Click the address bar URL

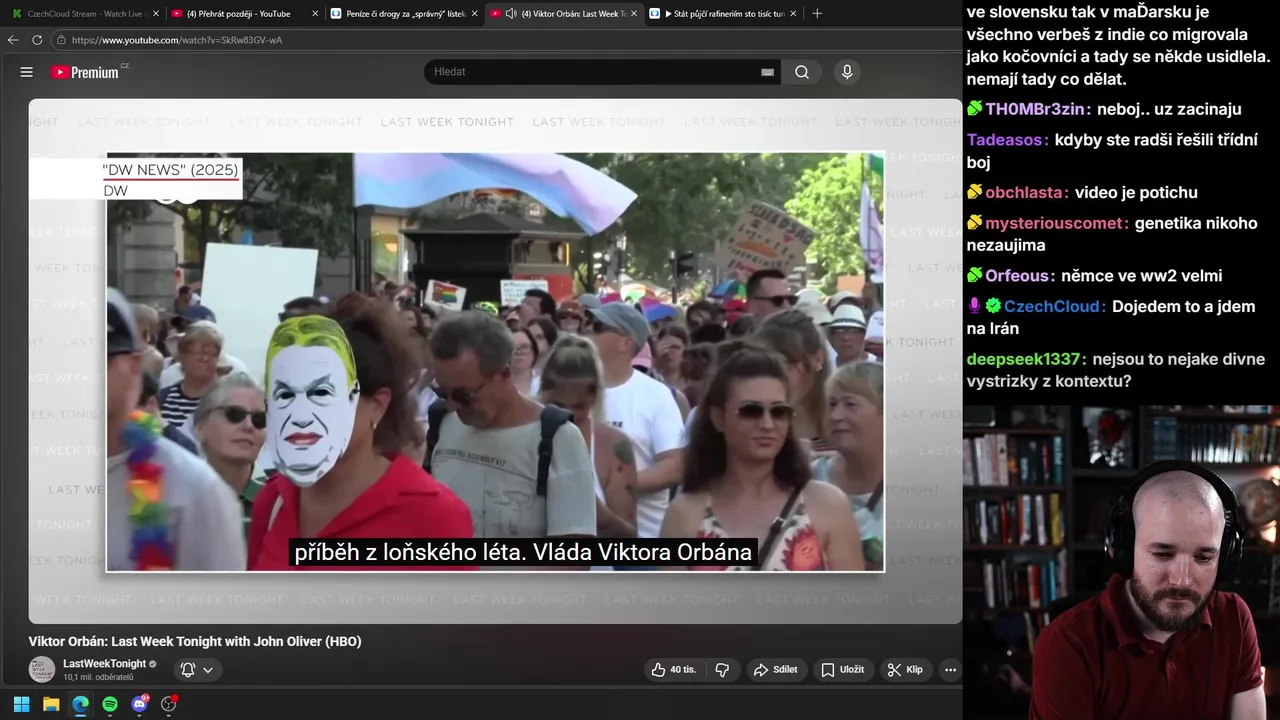tap(177, 40)
